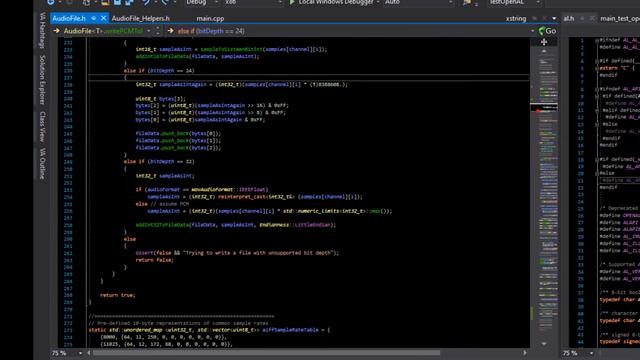Click the arrow icon before else if (bitDepth == 24)

coord(171,31)
